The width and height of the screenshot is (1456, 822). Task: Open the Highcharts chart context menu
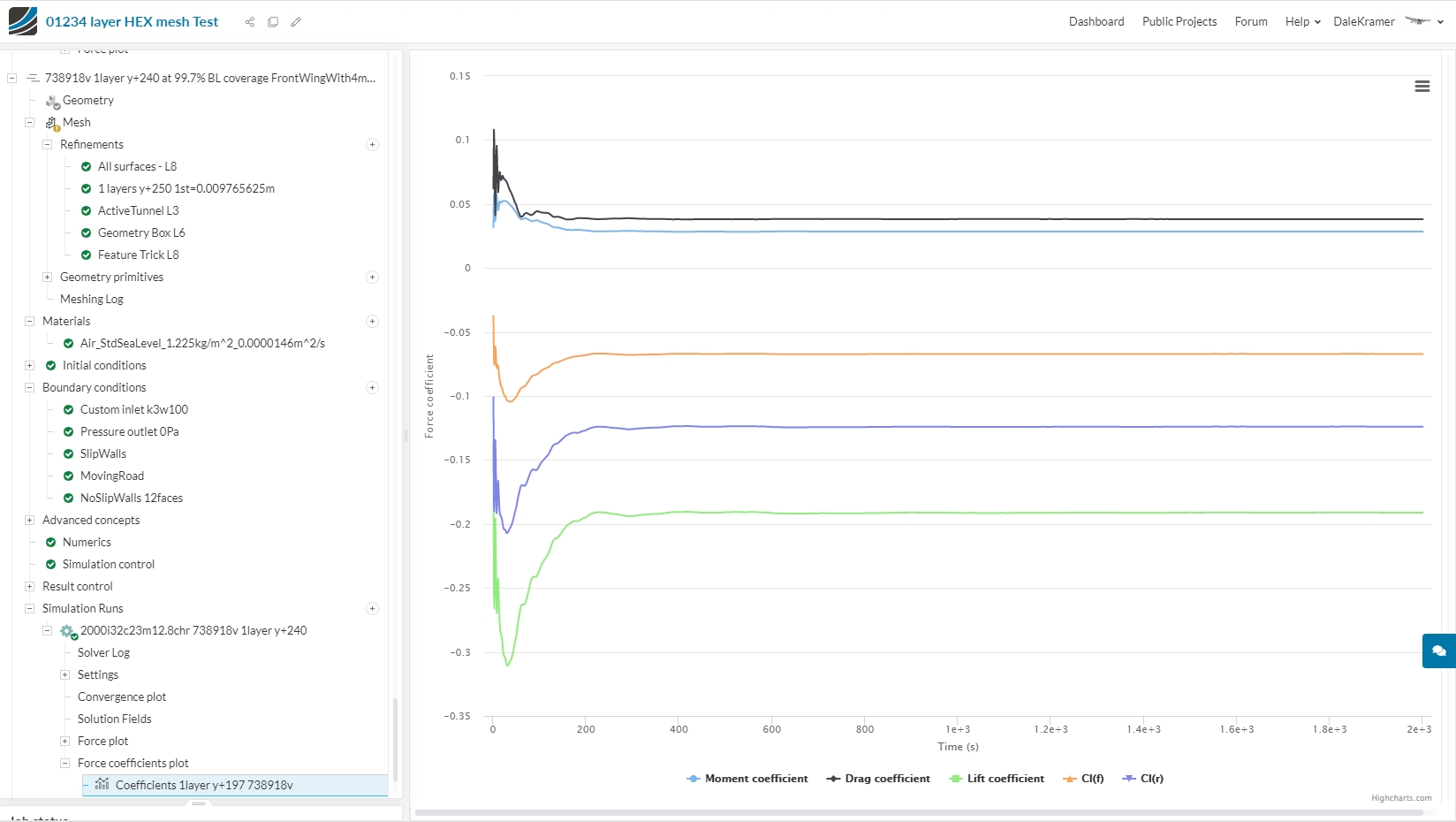1422,86
